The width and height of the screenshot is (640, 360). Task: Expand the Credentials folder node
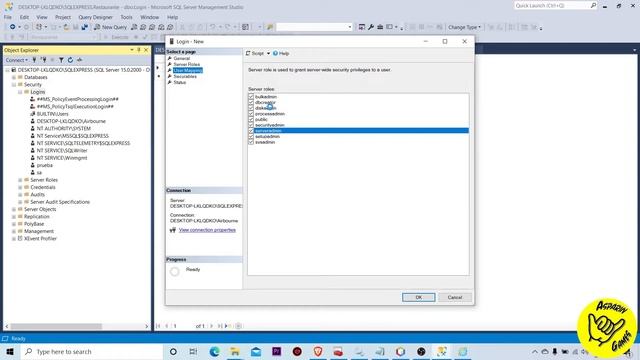(x=20, y=187)
